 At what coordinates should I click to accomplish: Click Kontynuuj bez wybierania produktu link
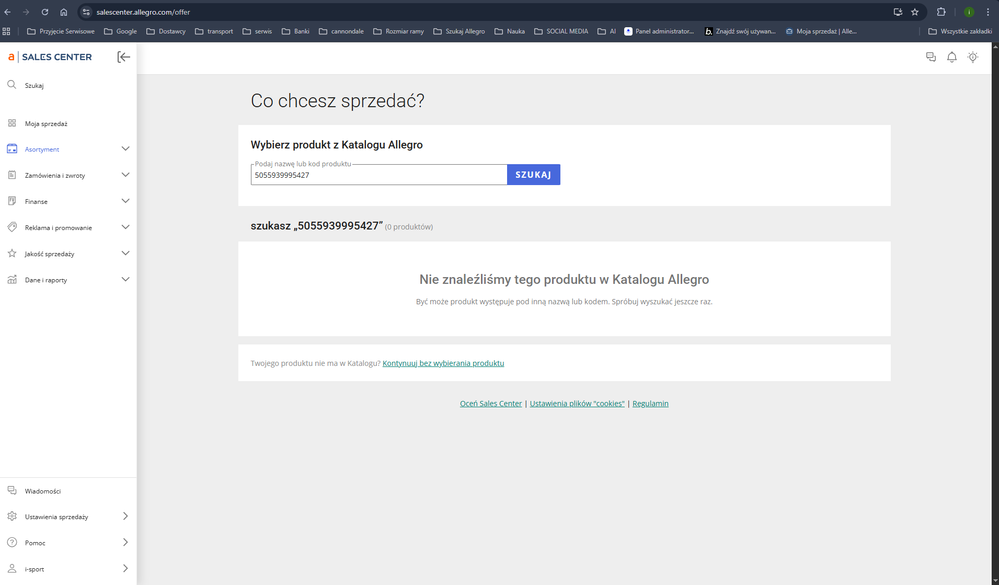443,363
